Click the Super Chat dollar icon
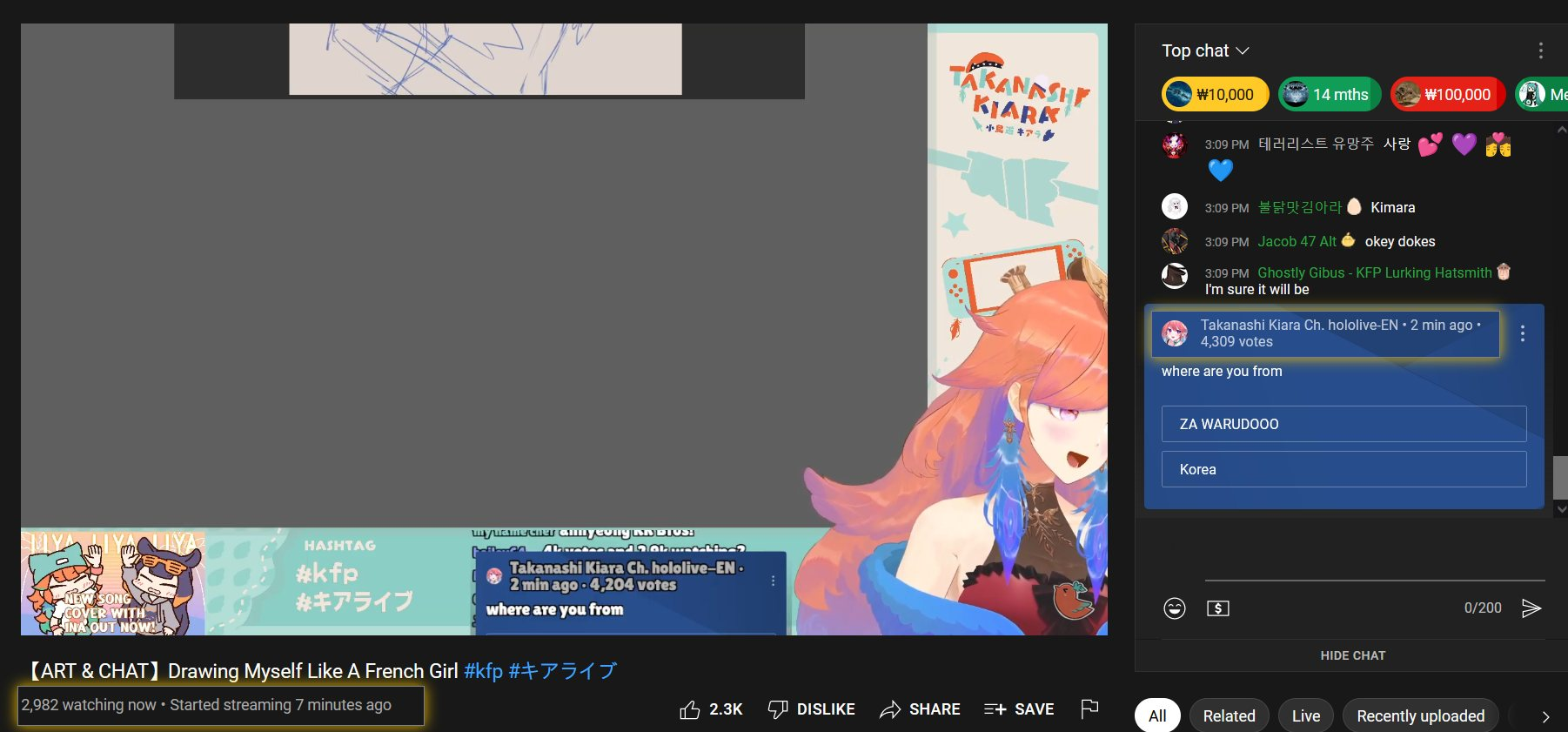Screen dimensions: 1568x732 [x=1218, y=608]
